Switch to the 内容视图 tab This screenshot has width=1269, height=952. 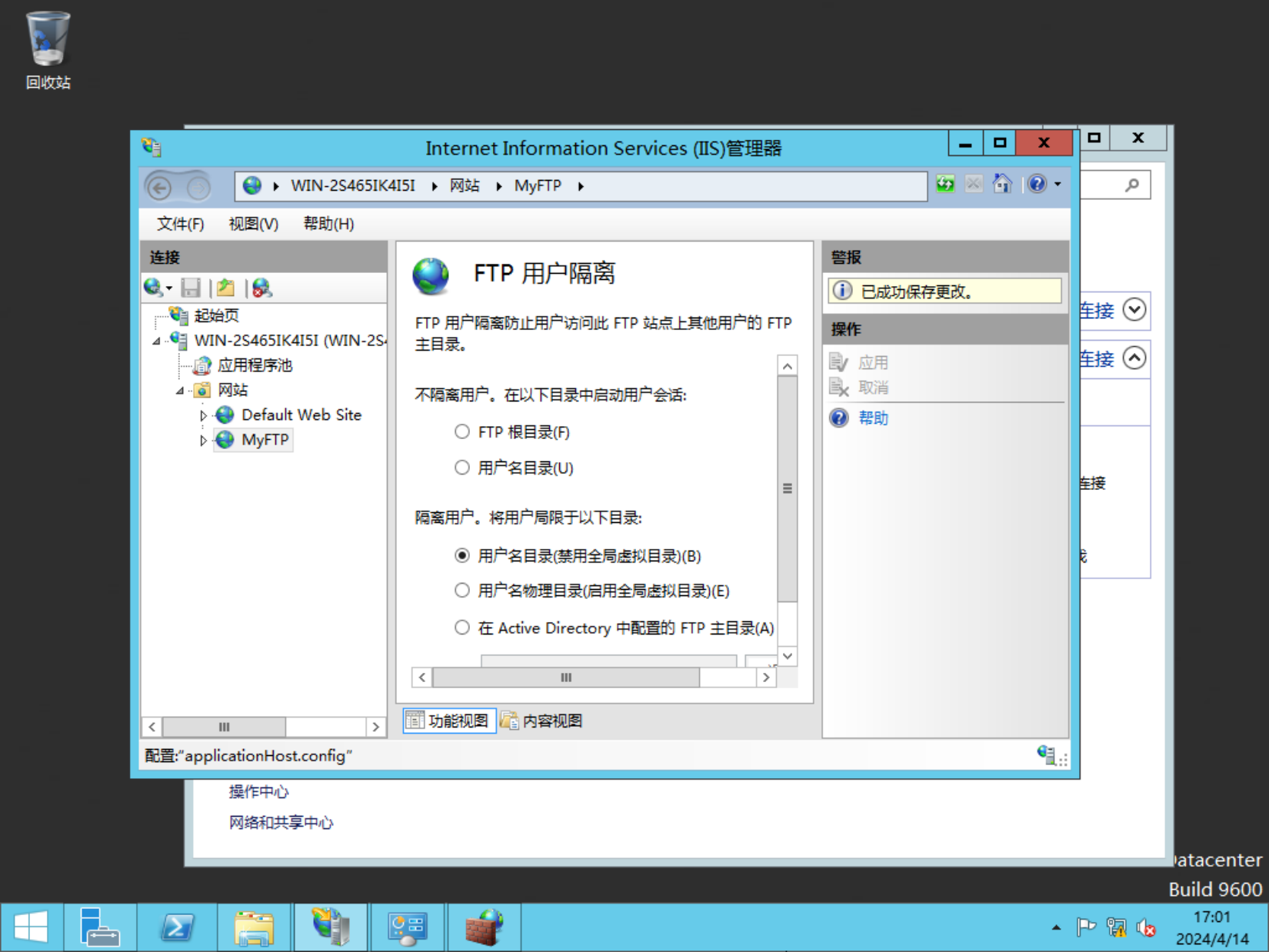point(541,721)
